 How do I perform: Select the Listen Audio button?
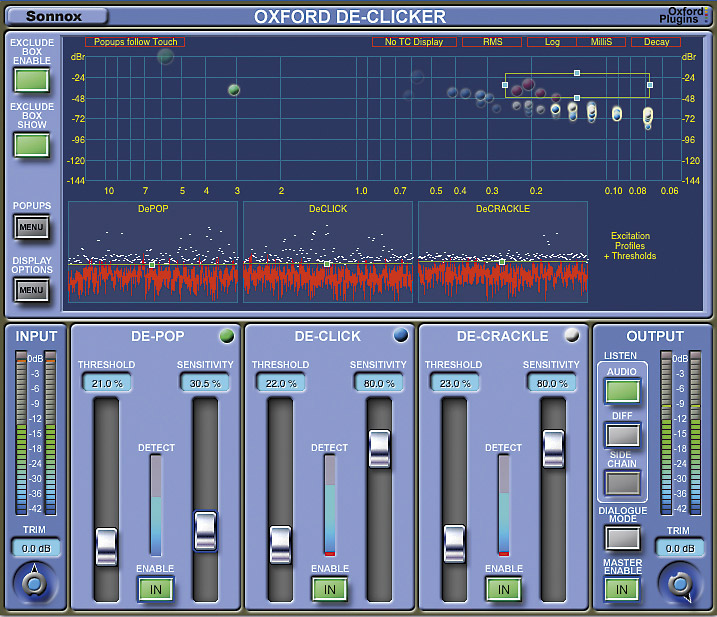pos(622,391)
